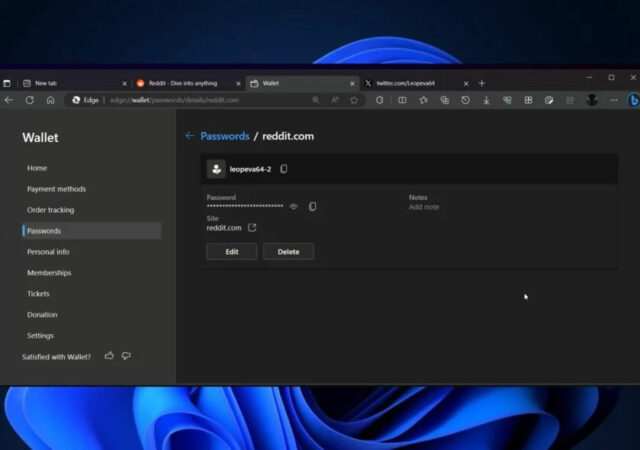Image resolution: width=640 pixels, height=450 pixels.
Task: Click the Add note field
Action: point(424,207)
